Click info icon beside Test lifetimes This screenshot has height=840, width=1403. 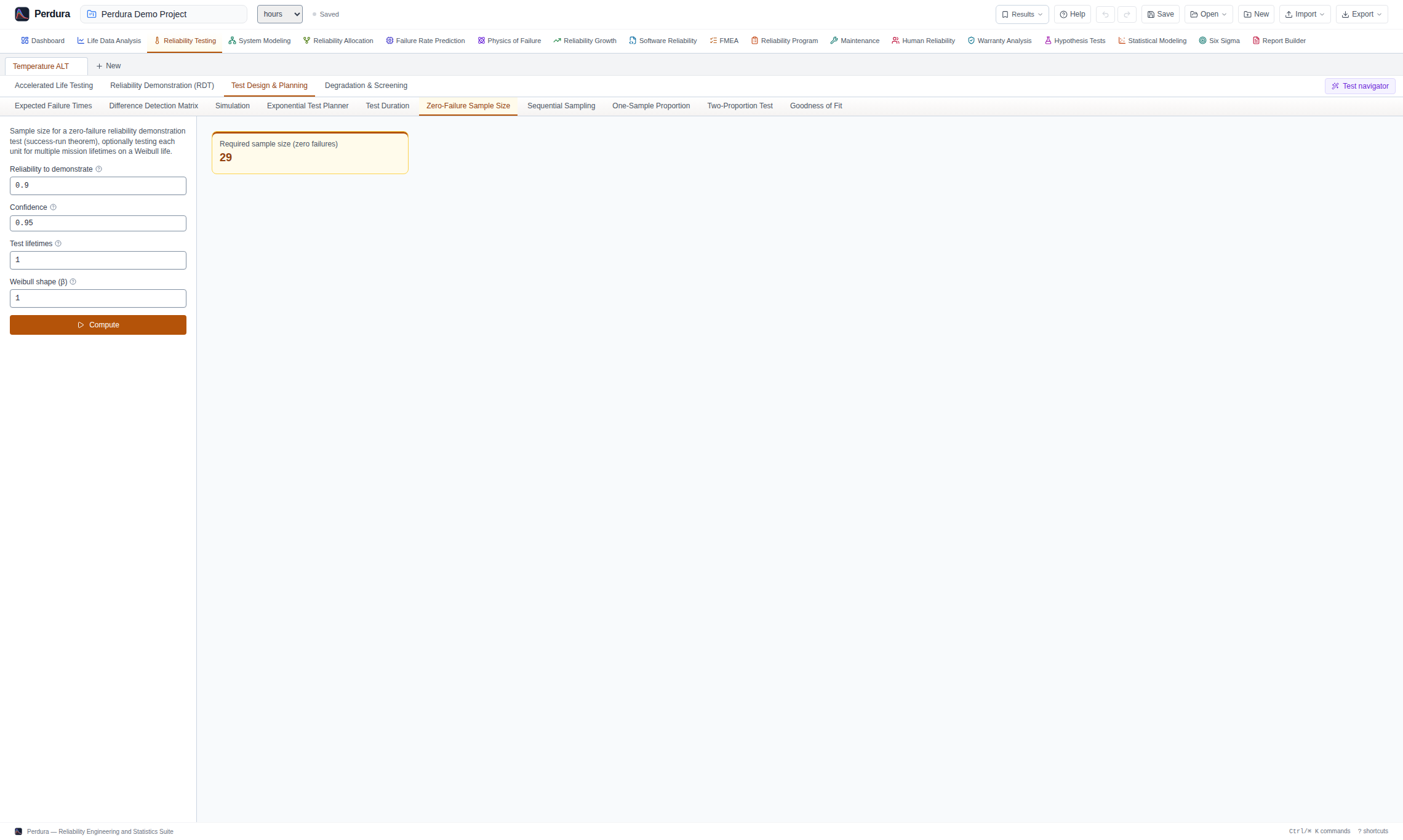58,244
